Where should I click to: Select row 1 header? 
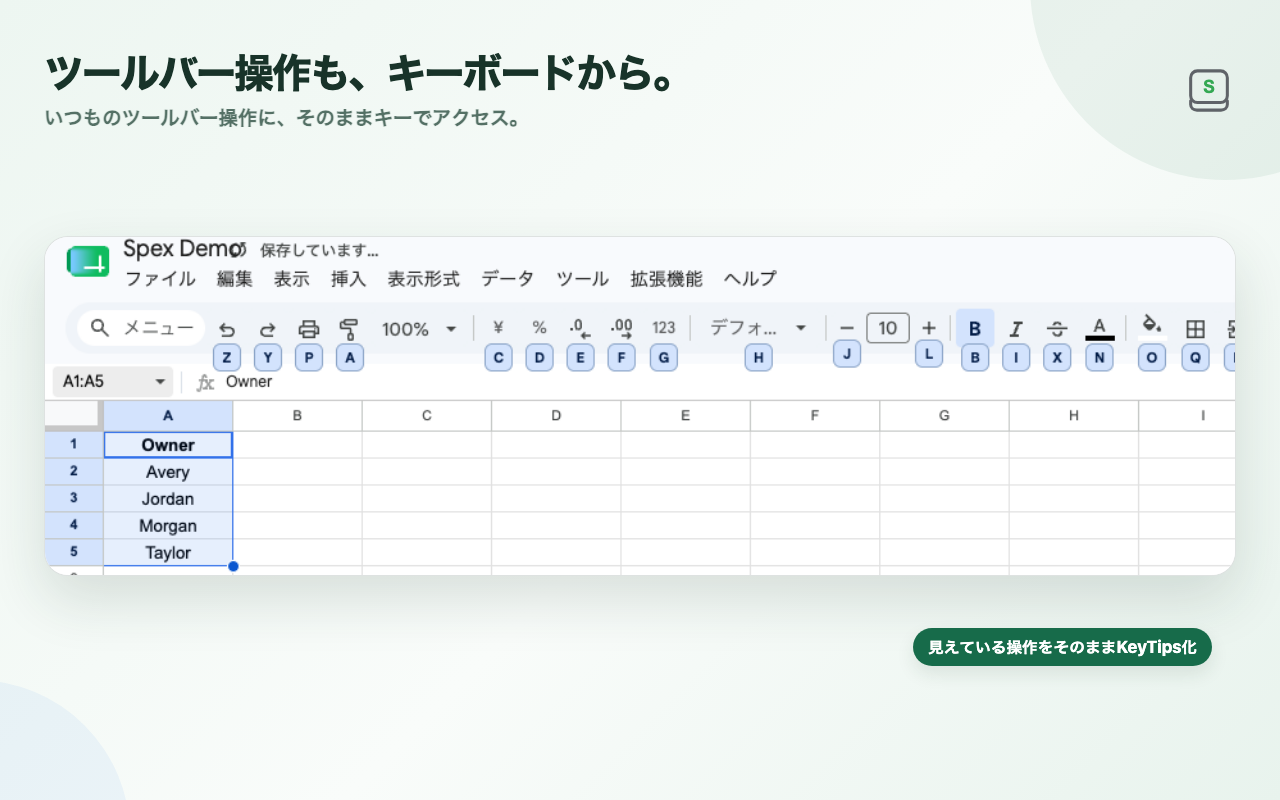tap(74, 444)
